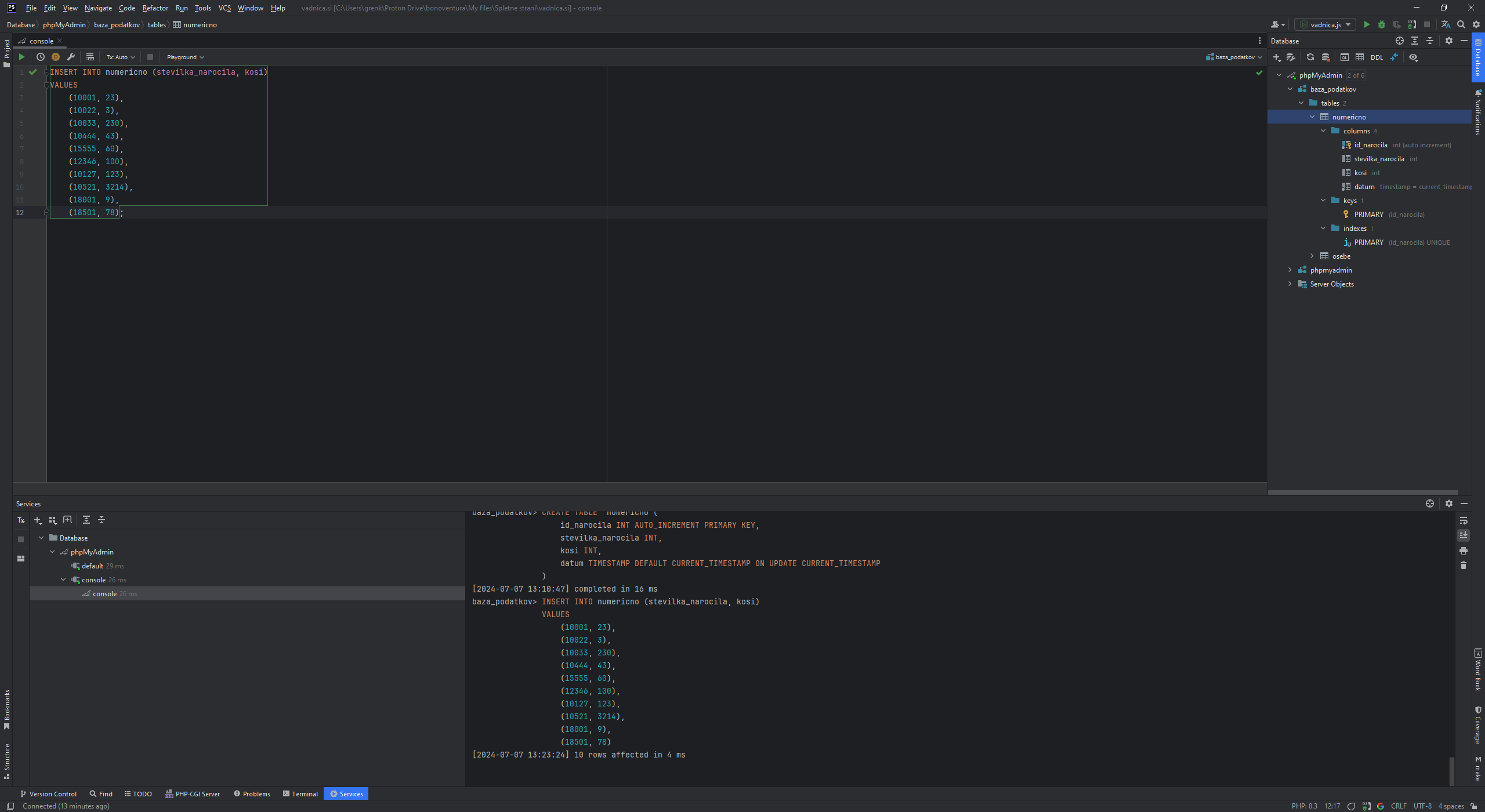The width and height of the screenshot is (1485, 812).
Task: Click horizontal scrollbar in Database panel
Action: (1362, 492)
